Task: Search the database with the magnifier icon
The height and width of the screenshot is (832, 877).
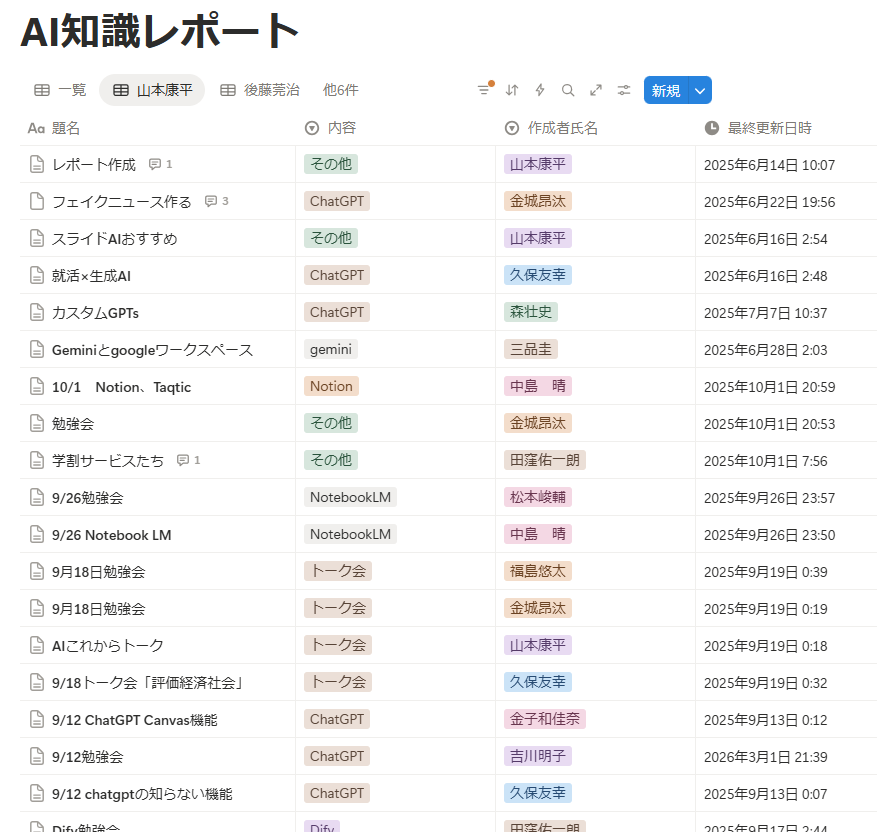Action: coord(567,90)
